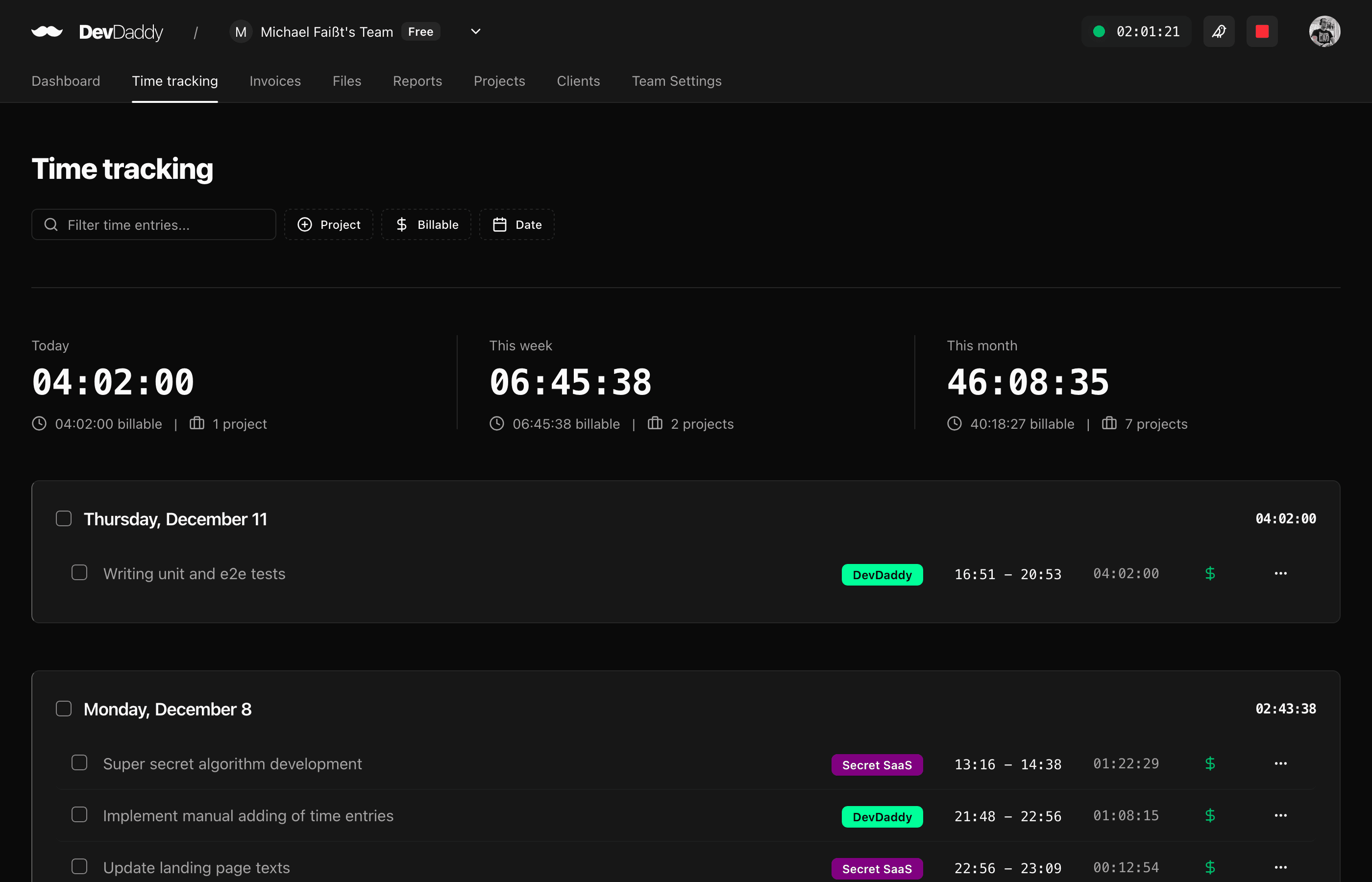This screenshot has height=882, width=1372.
Task: Click the clock icon under Today's total
Action: [39, 424]
